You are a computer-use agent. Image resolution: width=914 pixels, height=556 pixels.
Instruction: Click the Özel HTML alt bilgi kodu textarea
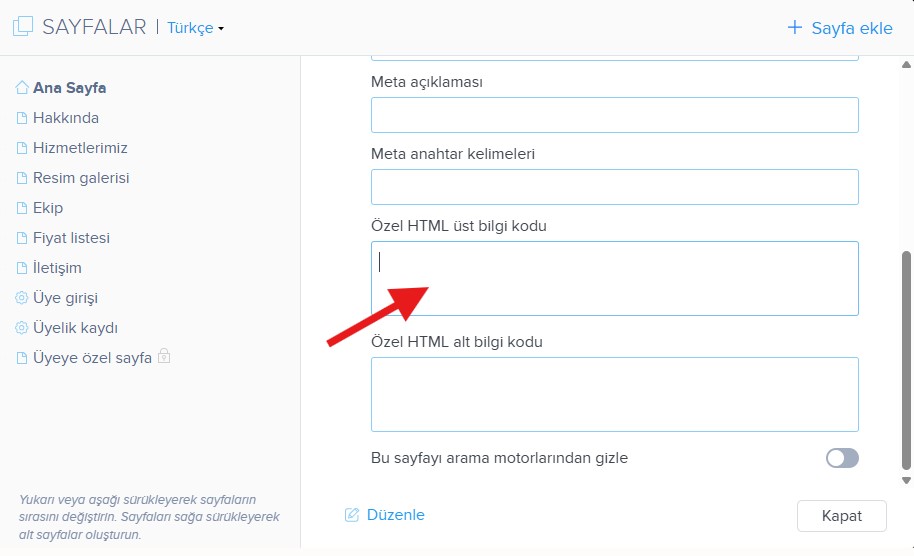614,394
